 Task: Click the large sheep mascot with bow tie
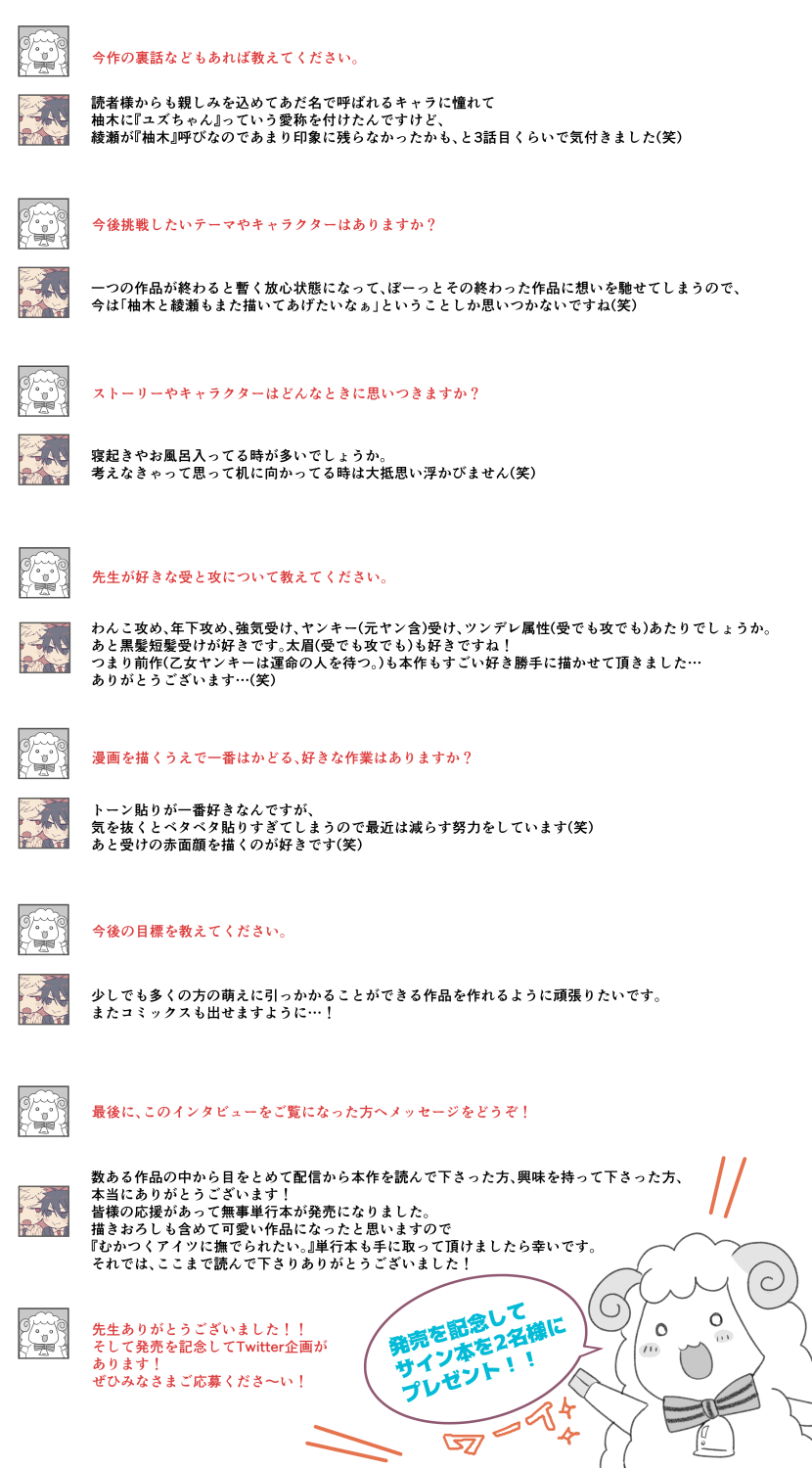[x=700, y=1351]
